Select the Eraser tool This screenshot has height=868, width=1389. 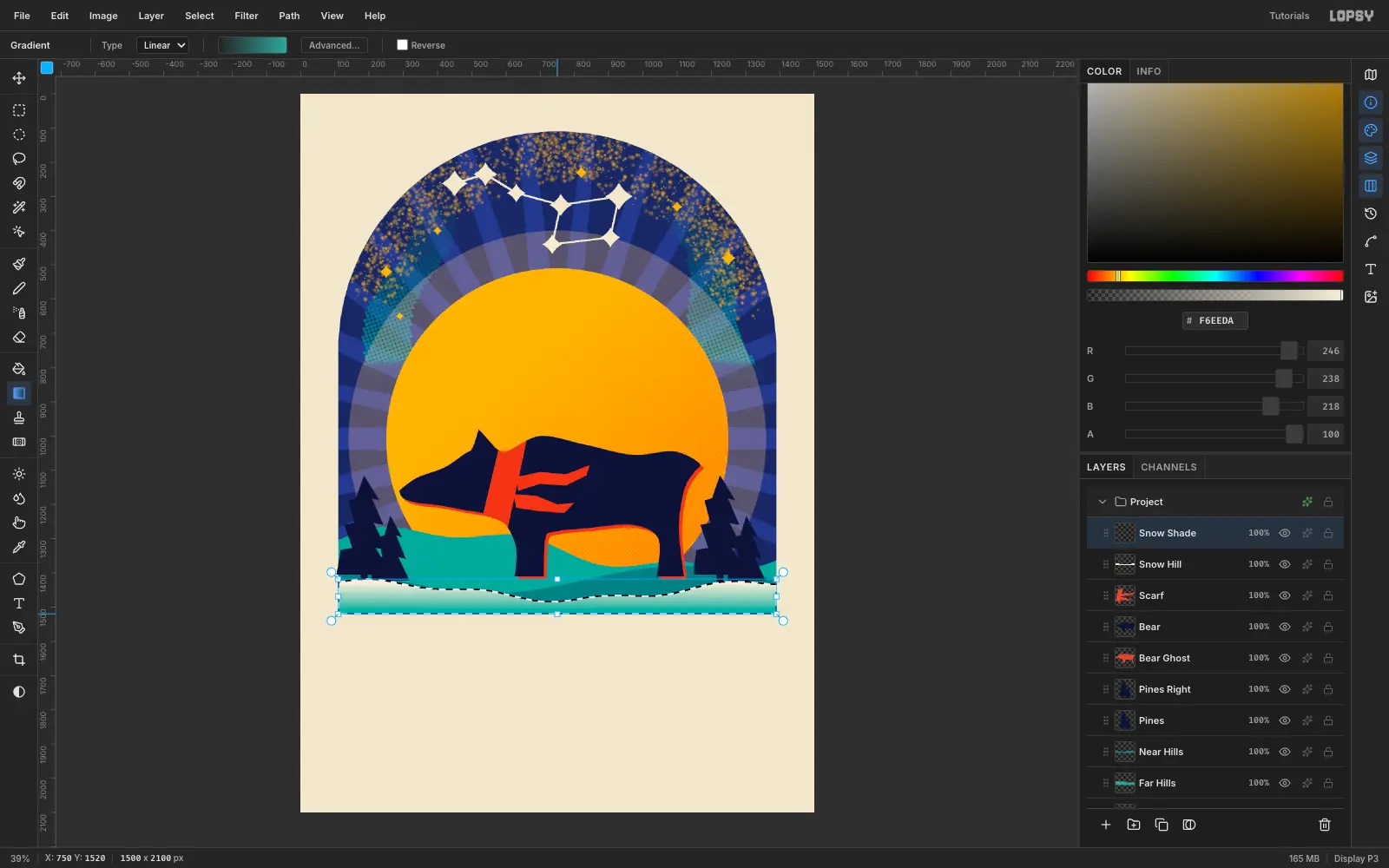tap(19, 337)
